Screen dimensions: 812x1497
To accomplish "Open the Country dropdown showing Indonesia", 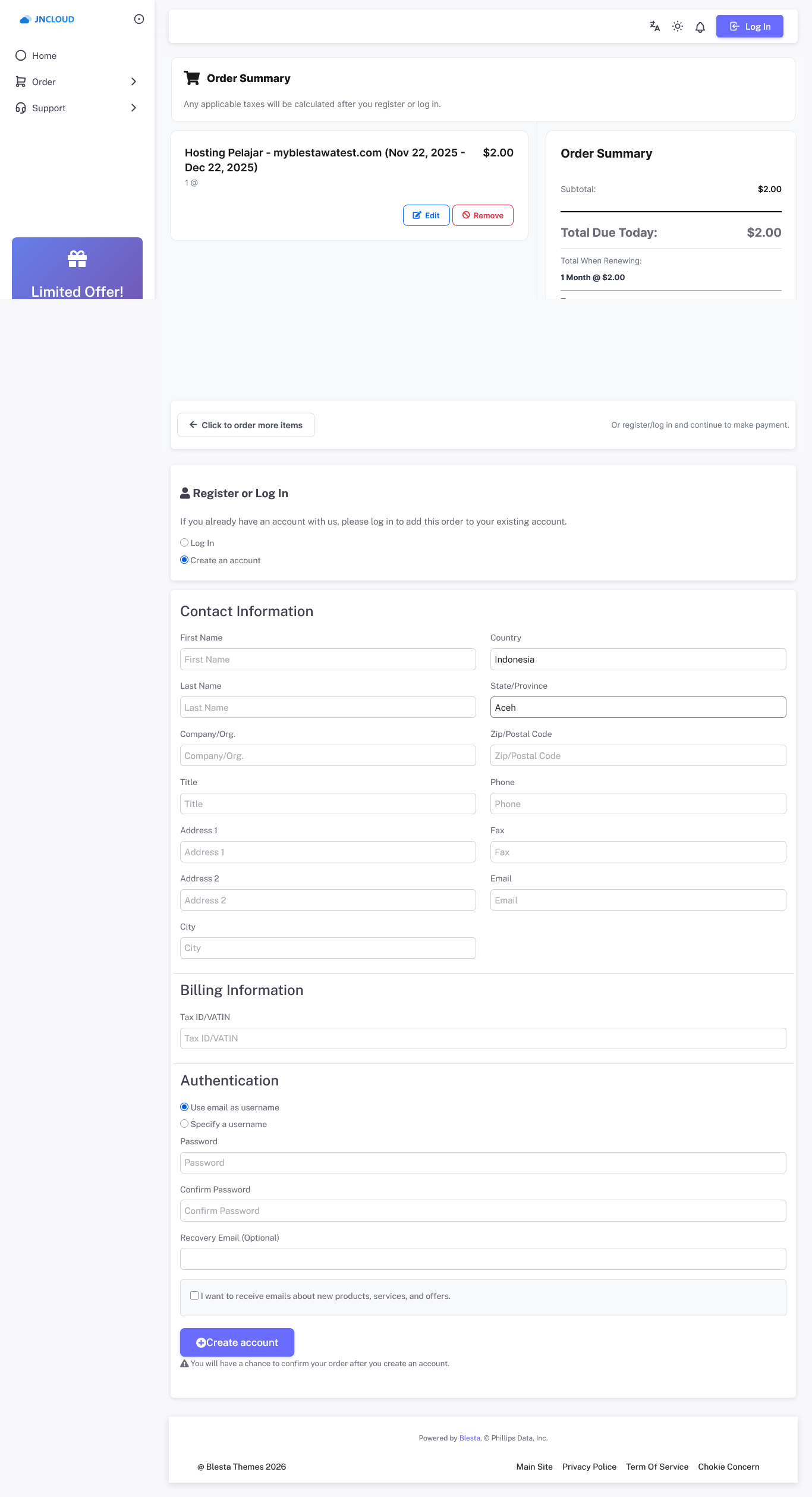I will point(638,659).
